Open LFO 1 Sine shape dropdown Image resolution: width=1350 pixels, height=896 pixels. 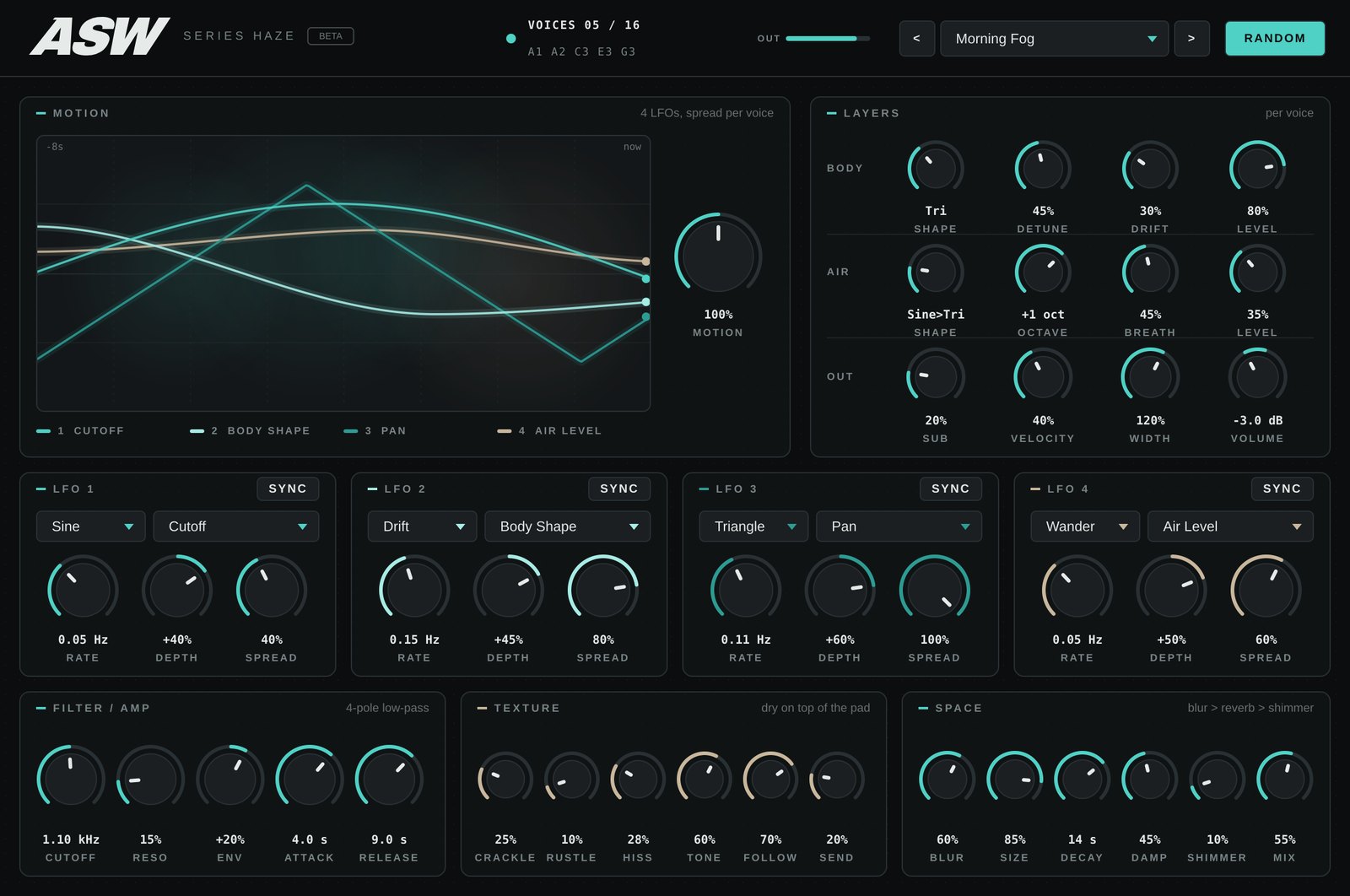[91, 526]
